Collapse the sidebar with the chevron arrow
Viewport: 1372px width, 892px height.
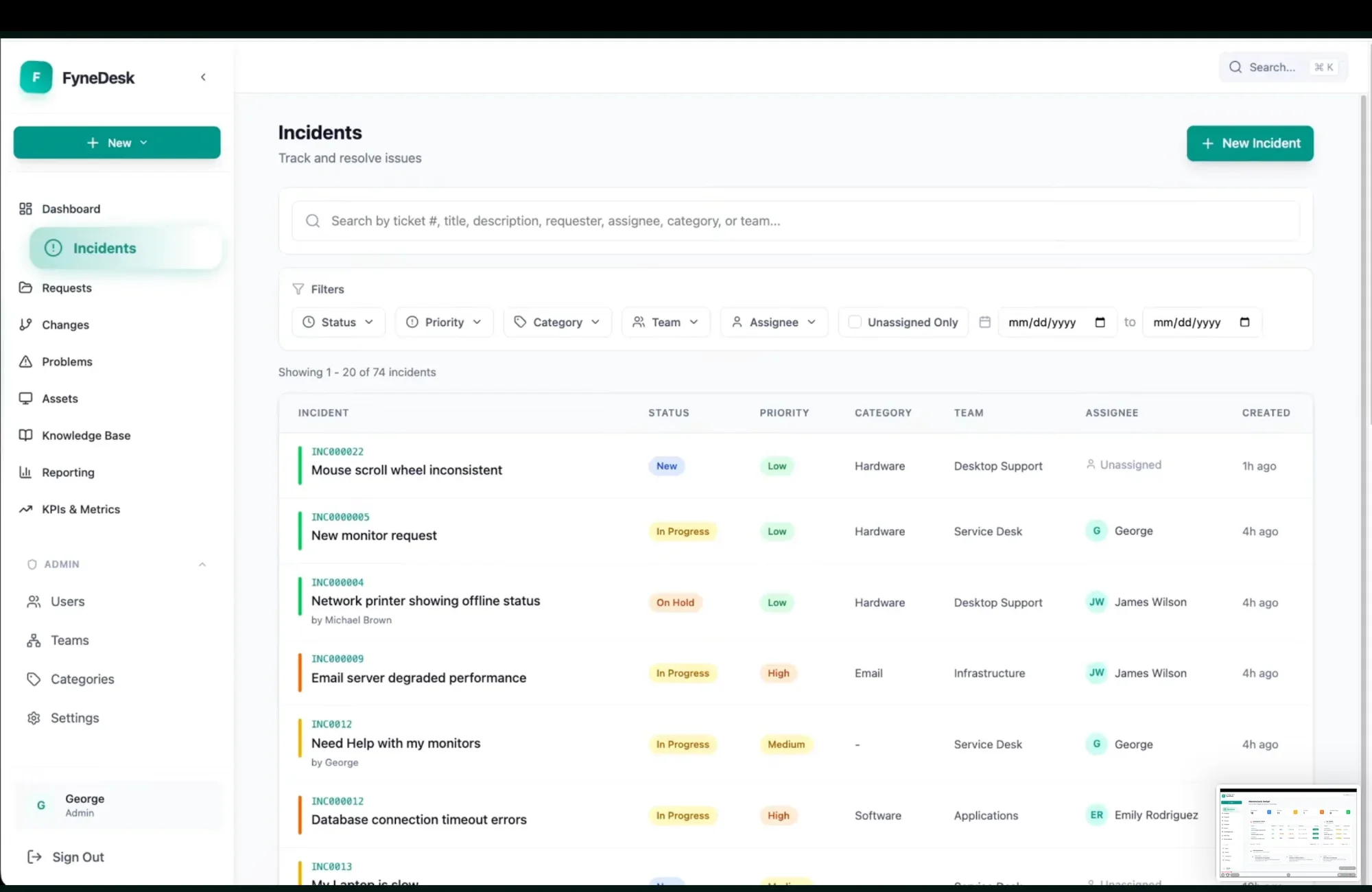tap(203, 78)
